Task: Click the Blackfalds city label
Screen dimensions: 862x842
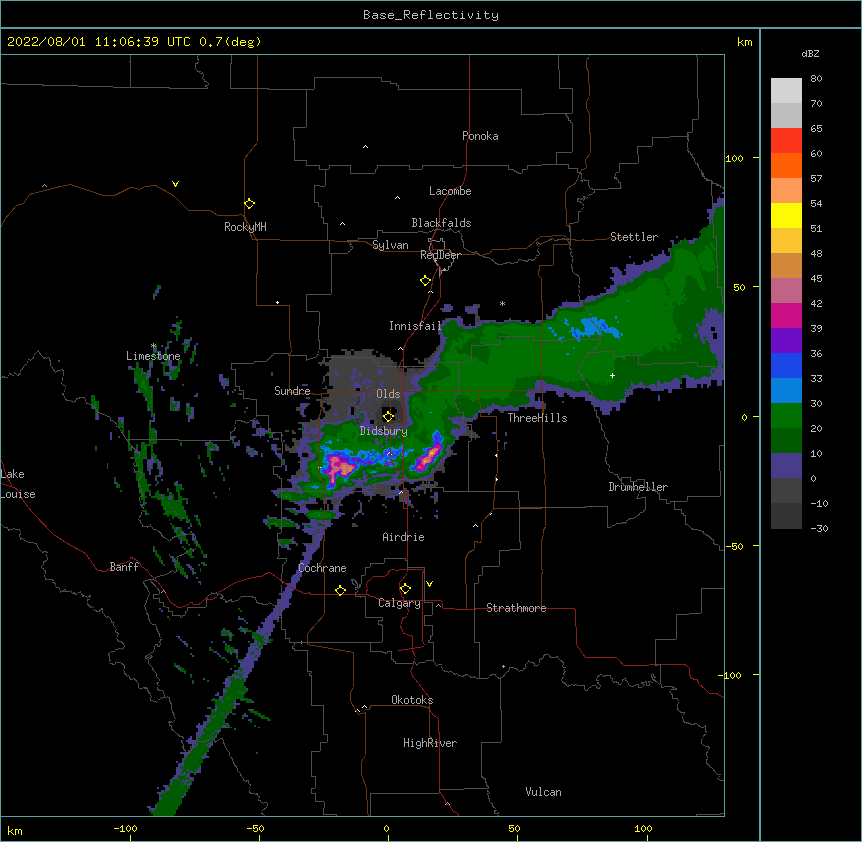Action: [x=441, y=223]
